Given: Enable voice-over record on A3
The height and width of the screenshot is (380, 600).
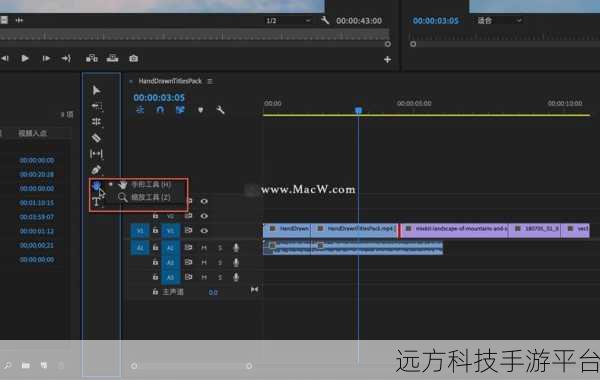Looking at the screenshot, I should [236, 277].
